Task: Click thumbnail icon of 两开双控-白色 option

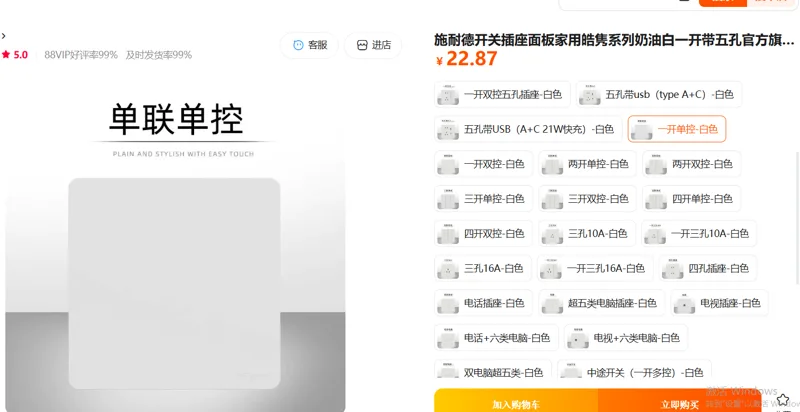Action: [656, 164]
